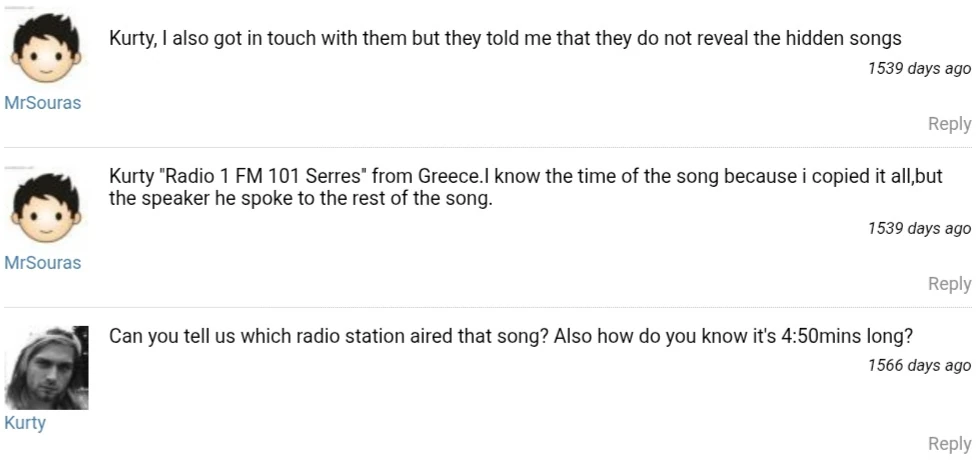Click the 1566 days ago timestamp
Image resolution: width=979 pixels, height=460 pixels.
pos(919,365)
